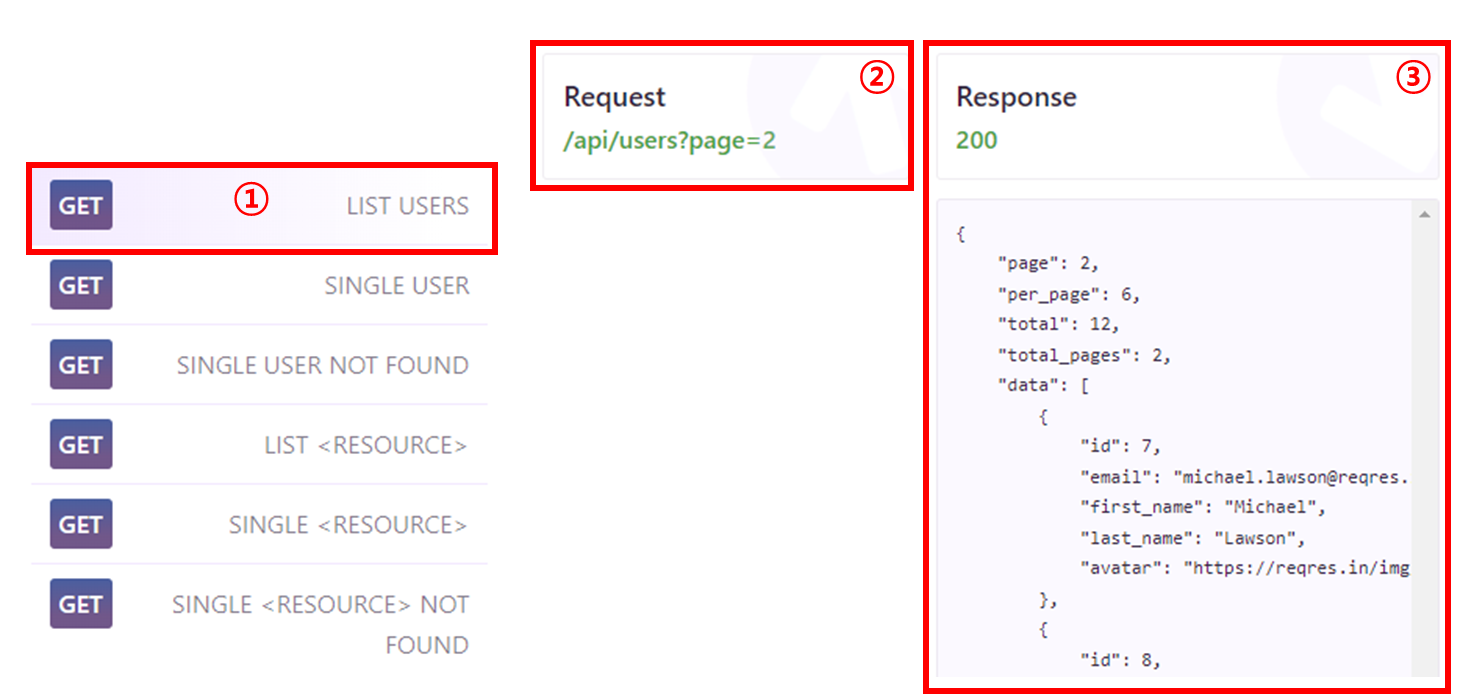1474x694 pixels.
Task: Select the SINGLE USER endpoint
Action: (260, 285)
